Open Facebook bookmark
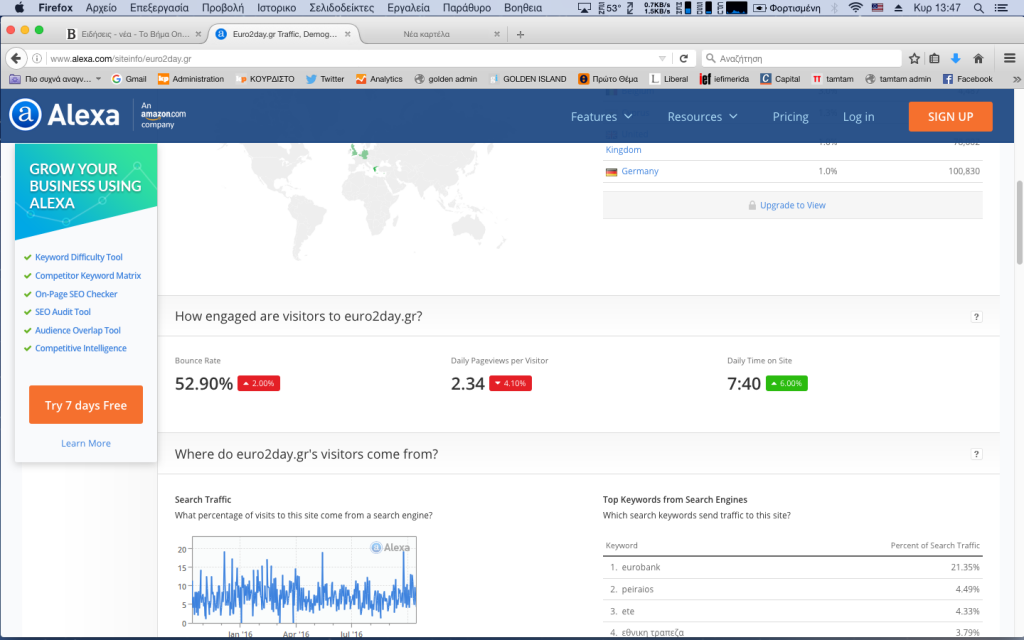This screenshot has height=640, width=1024. pyautogui.click(x=968, y=79)
